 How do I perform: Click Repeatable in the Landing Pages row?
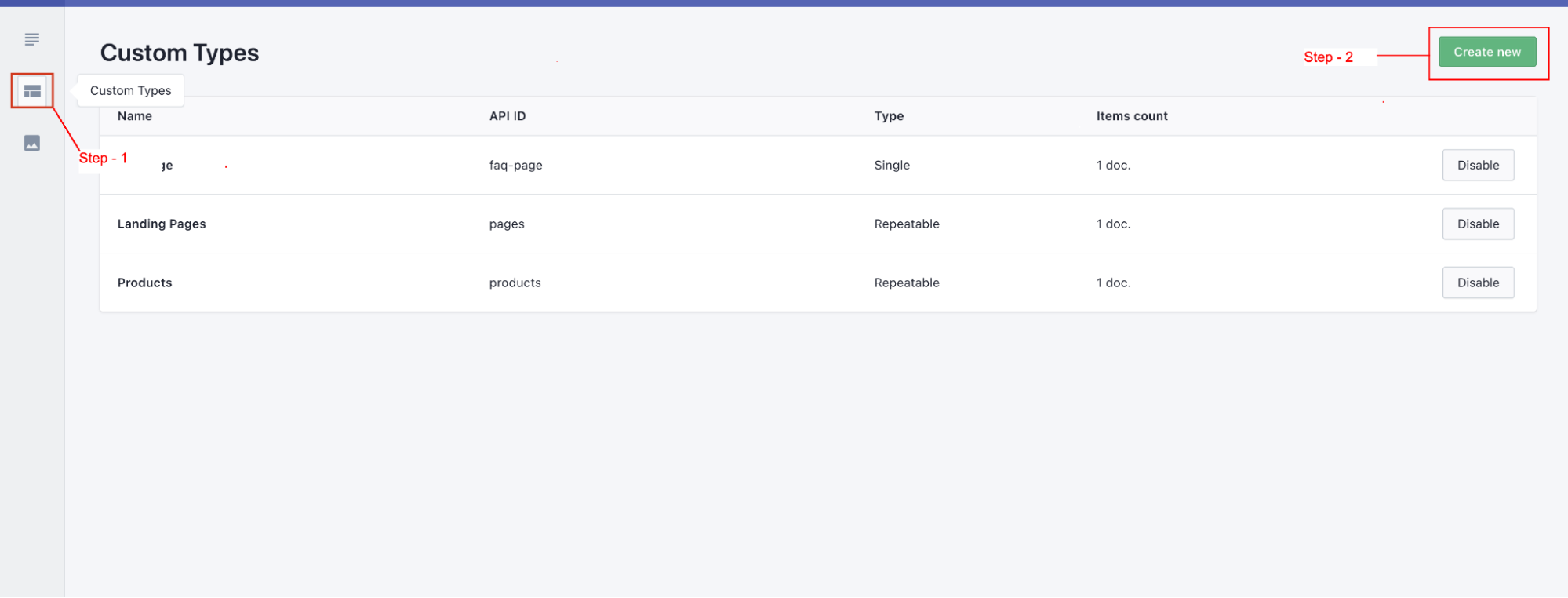pyautogui.click(x=906, y=224)
